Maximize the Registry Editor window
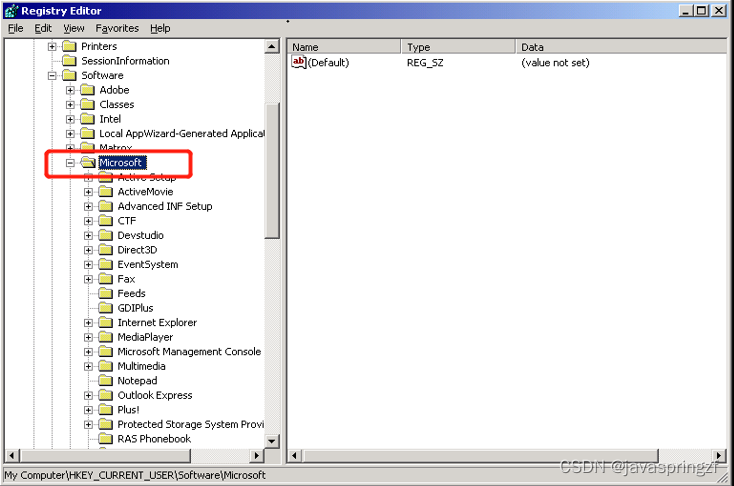 [x=701, y=10]
